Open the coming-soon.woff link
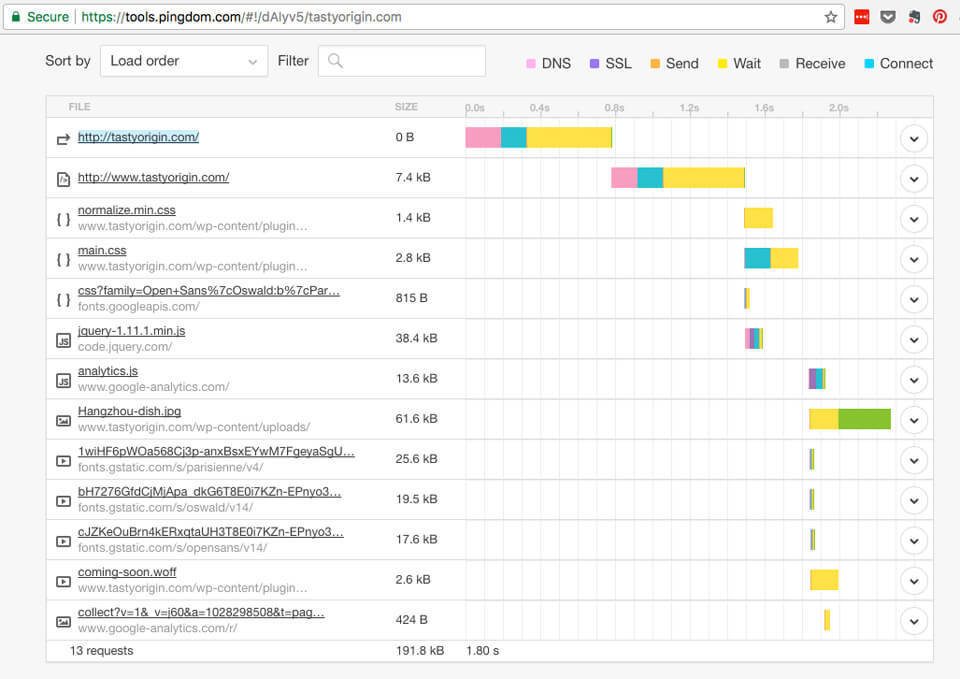Image resolution: width=960 pixels, height=679 pixels. click(127, 572)
